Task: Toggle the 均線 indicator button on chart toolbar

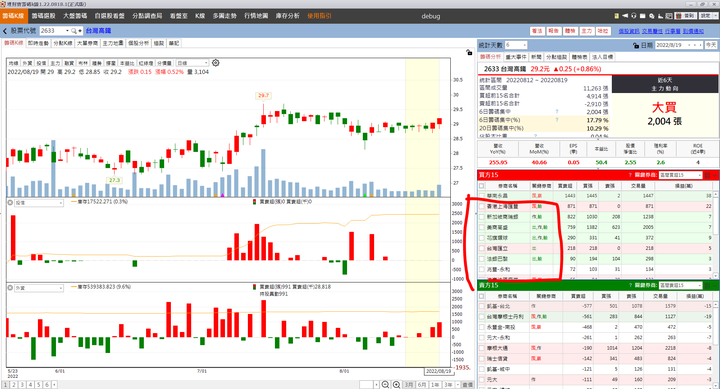Action: coord(13,63)
